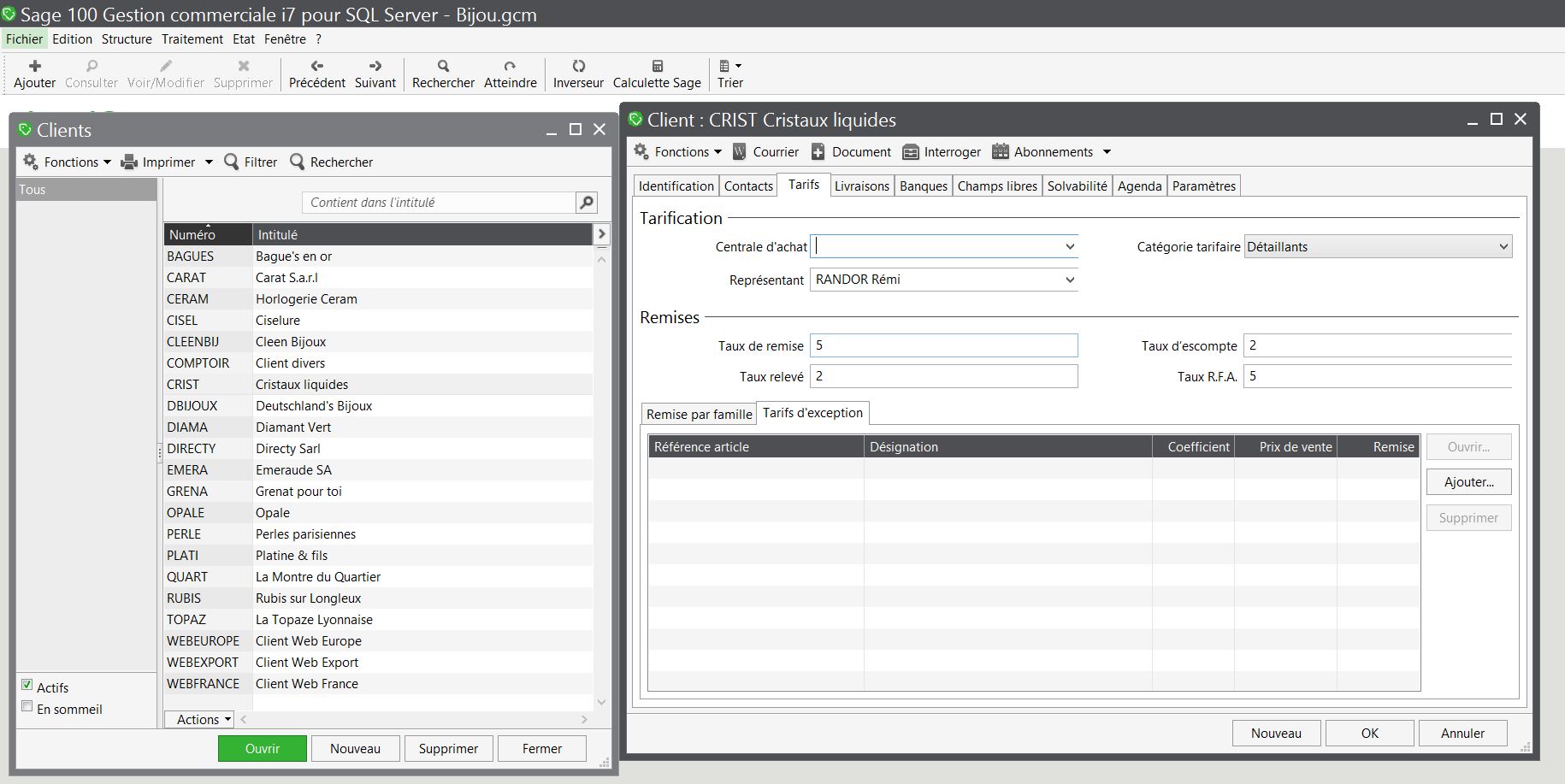The height and width of the screenshot is (784, 1565).
Task: Click the Document toolbar button
Action: click(851, 151)
